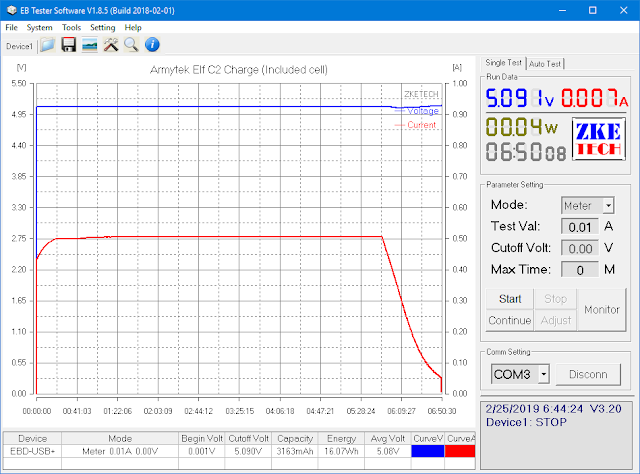Click the Avg Volt column header
This screenshot has height=474, width=640.
(388, 438)
